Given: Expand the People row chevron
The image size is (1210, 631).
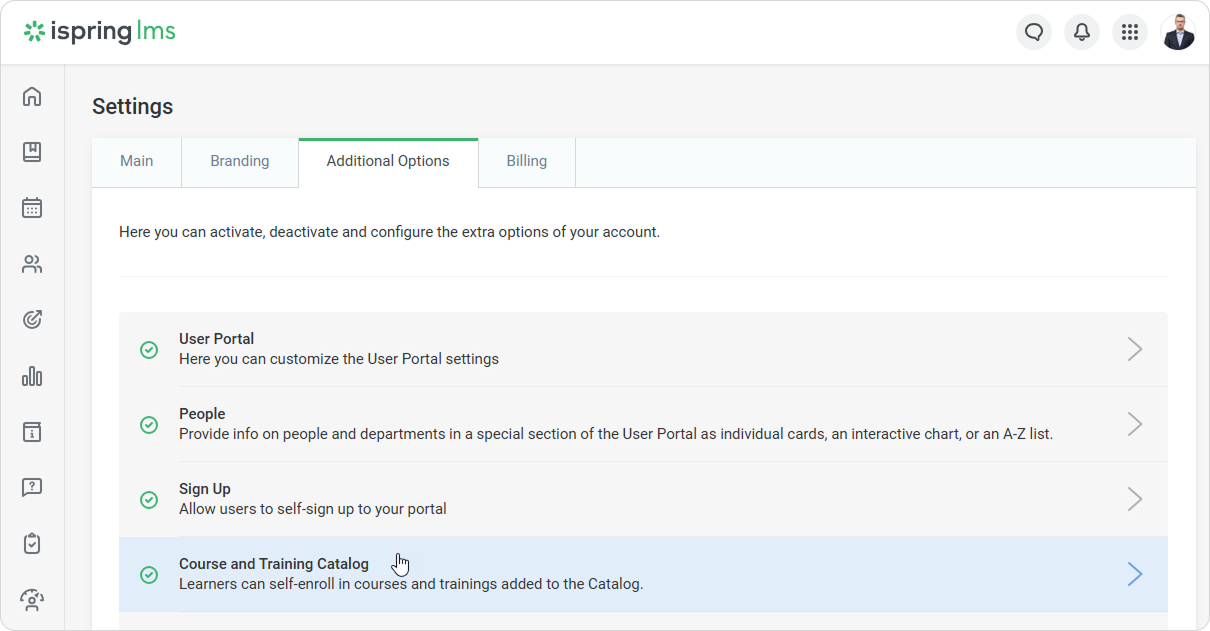Looking at the screenshot, I should [x=1135, y=424].
